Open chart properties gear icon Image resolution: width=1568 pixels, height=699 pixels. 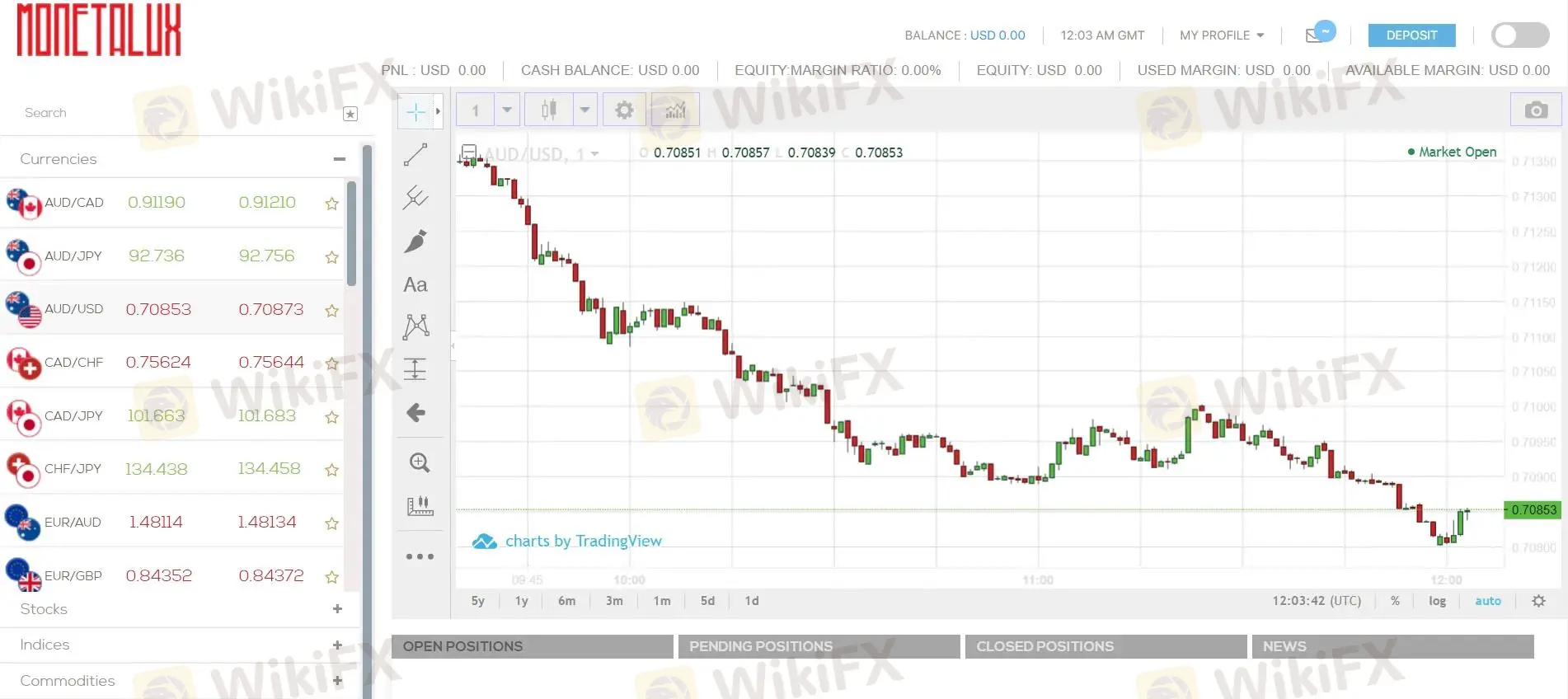click(624, 110)
